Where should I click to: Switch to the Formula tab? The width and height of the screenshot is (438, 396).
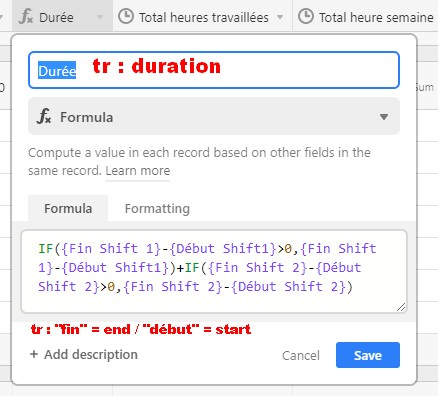click(68, 208)
